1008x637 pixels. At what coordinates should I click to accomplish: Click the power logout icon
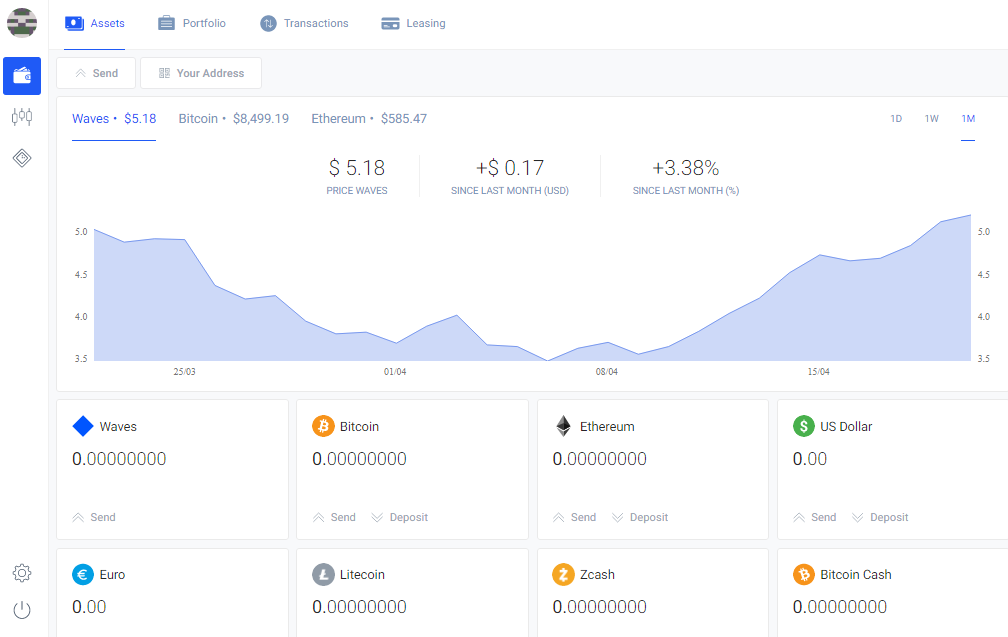[x=22, y=609]
